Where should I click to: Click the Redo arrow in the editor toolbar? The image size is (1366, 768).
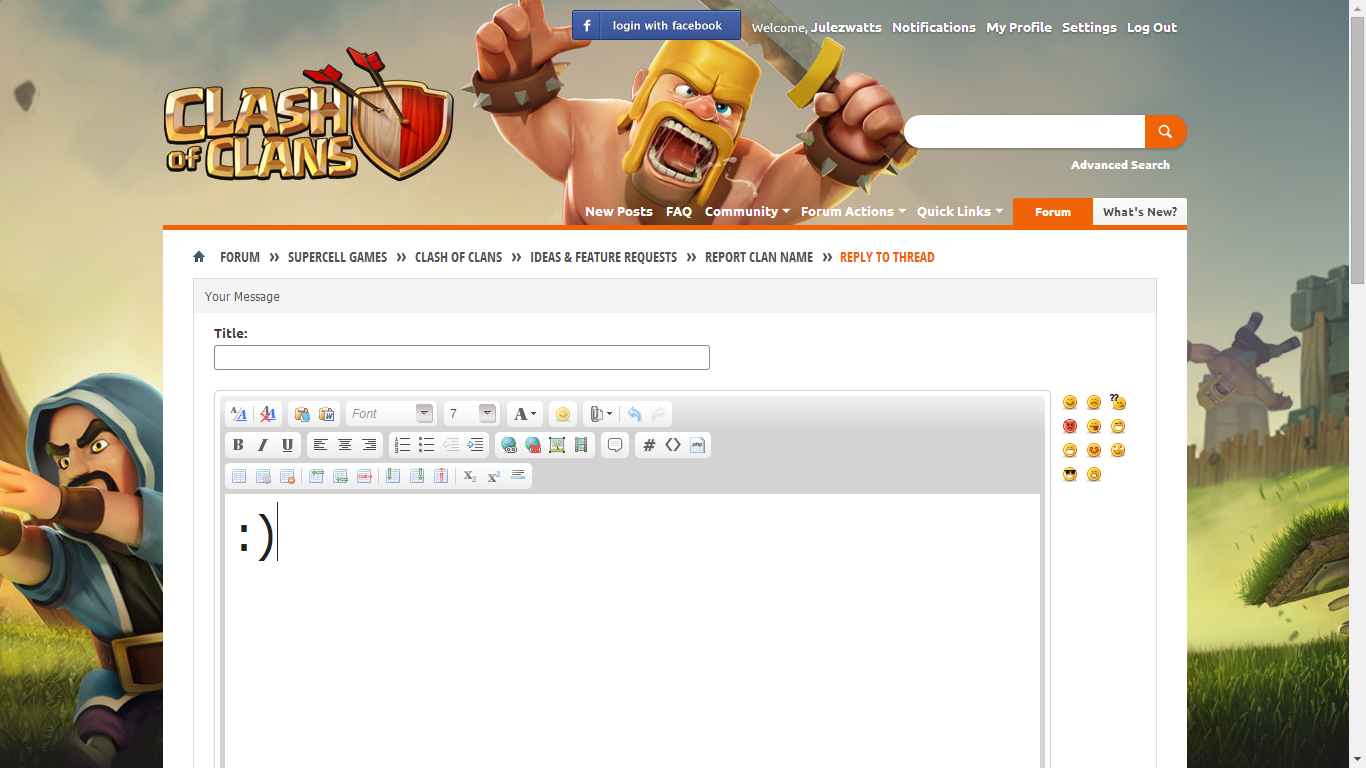pyautogui.click(x=658, y=414)
